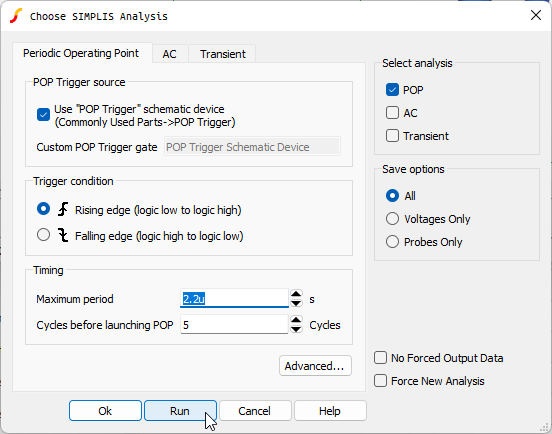Switch to the AC tab
This screenshot has height=434, width=552.
tap(169, 54)
